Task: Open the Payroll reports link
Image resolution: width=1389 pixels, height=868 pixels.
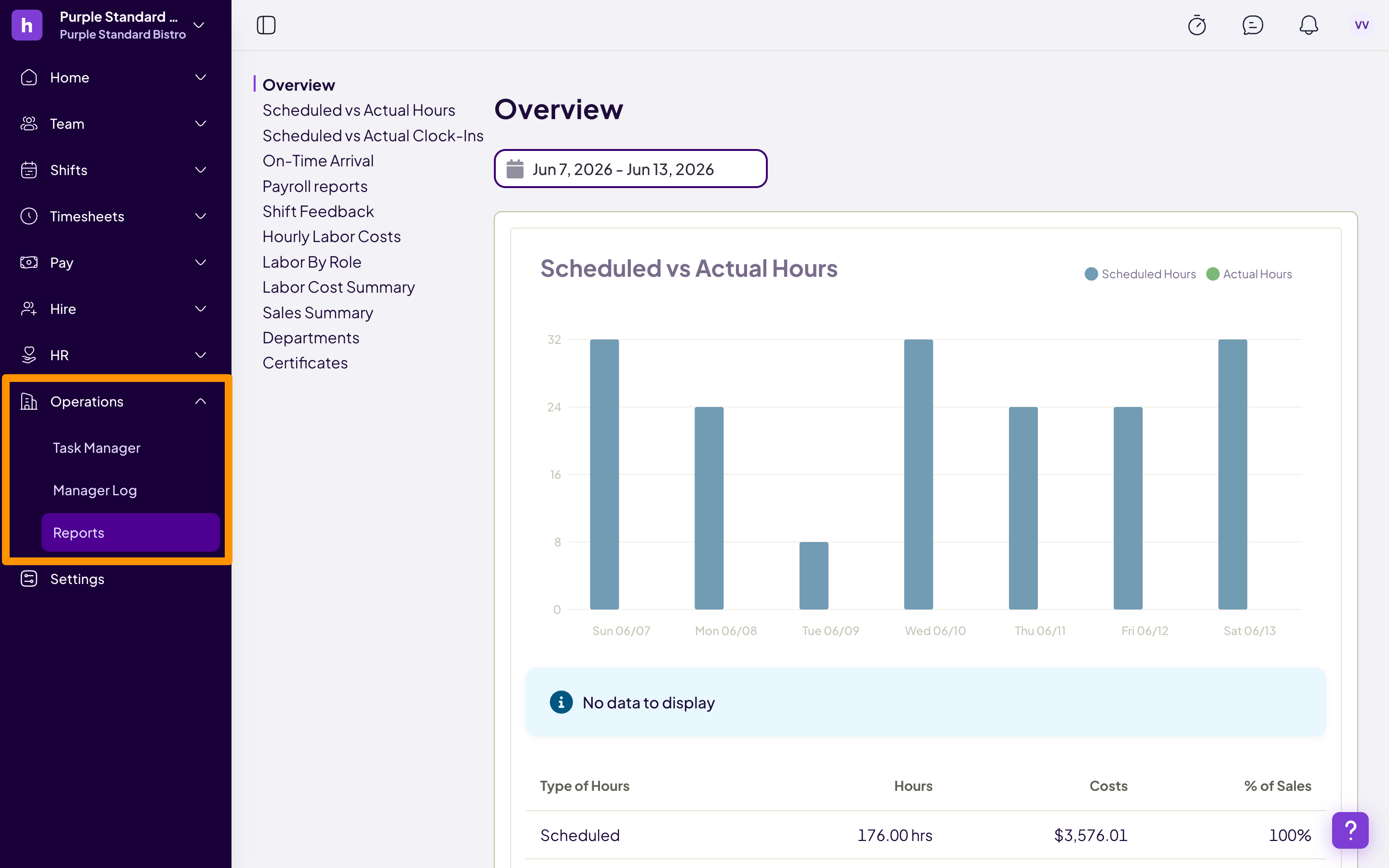Action: point(314,186)
